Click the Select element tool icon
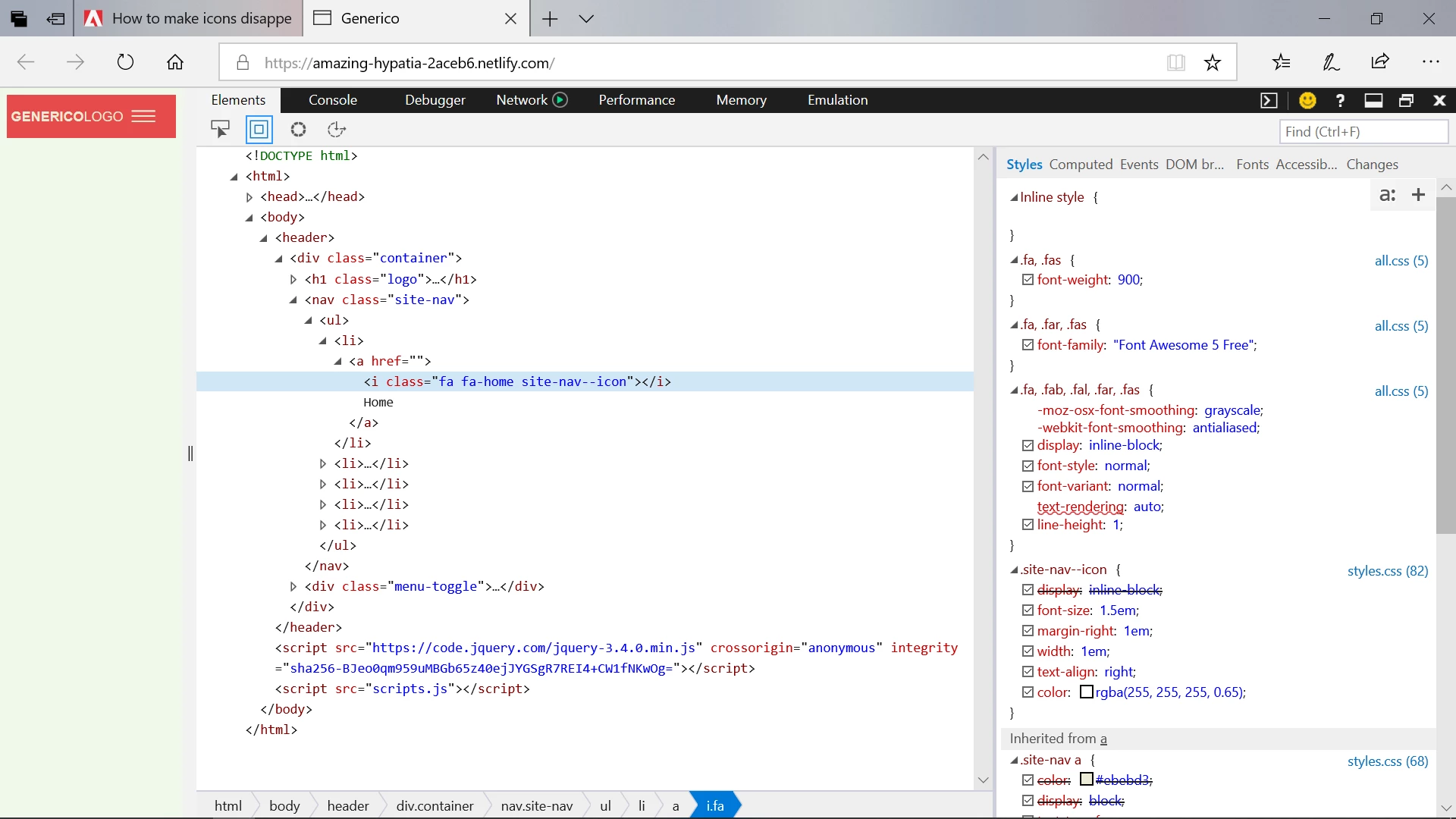The image size is (1456, 819). 220,130
